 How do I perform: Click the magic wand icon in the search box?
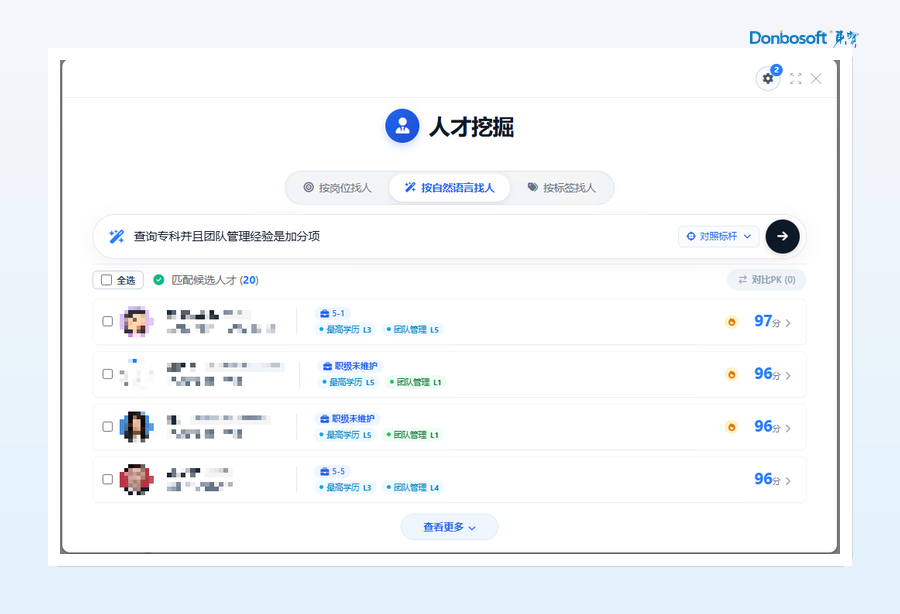117,236
